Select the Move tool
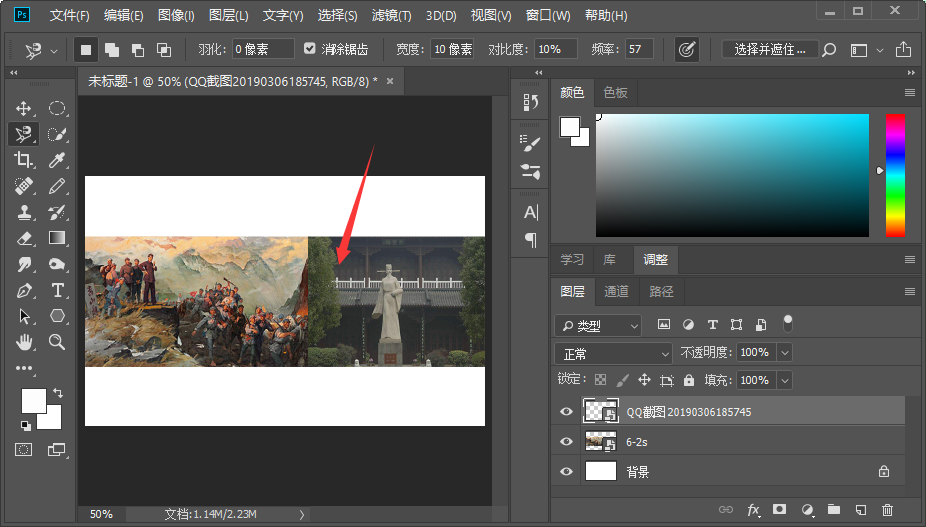This screenshot has height=527, width=926. [24, 108]
